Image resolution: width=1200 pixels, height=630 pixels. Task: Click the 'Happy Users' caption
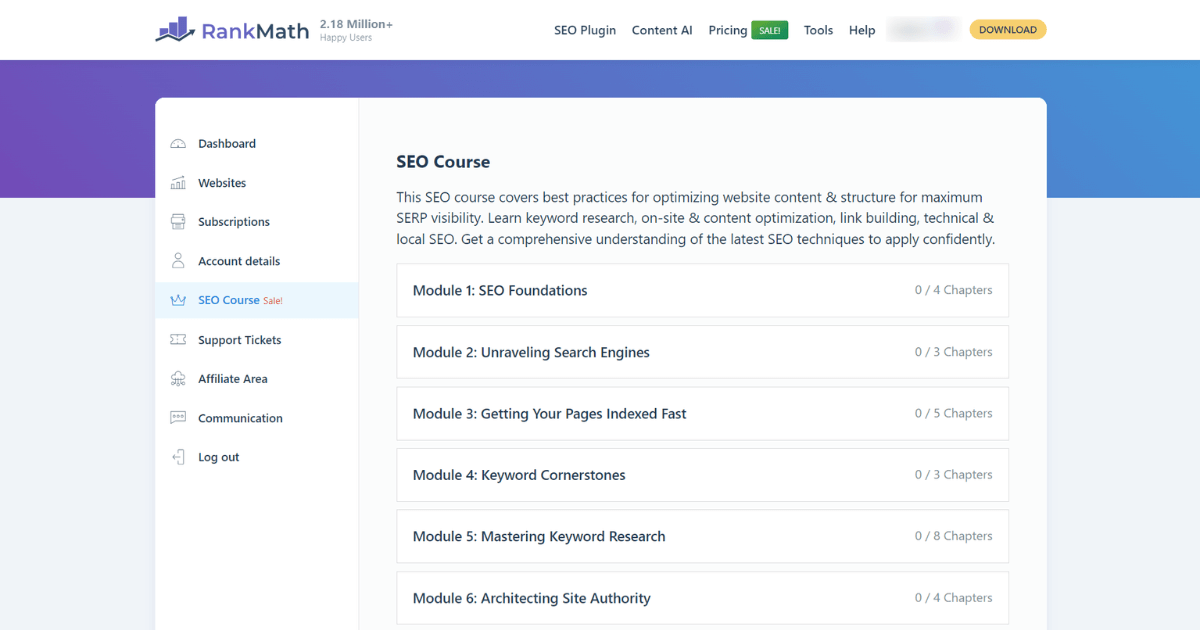pyautogui.click(x=346, y=38)
